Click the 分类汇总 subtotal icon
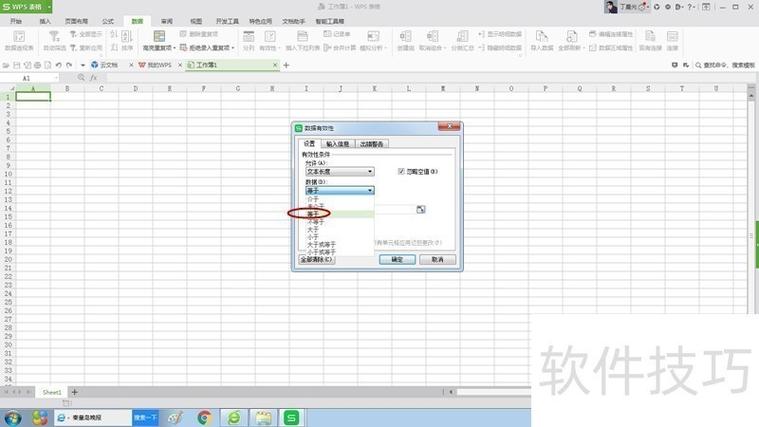Viewport: 759px width, 427px height. (x=462, y=37)
